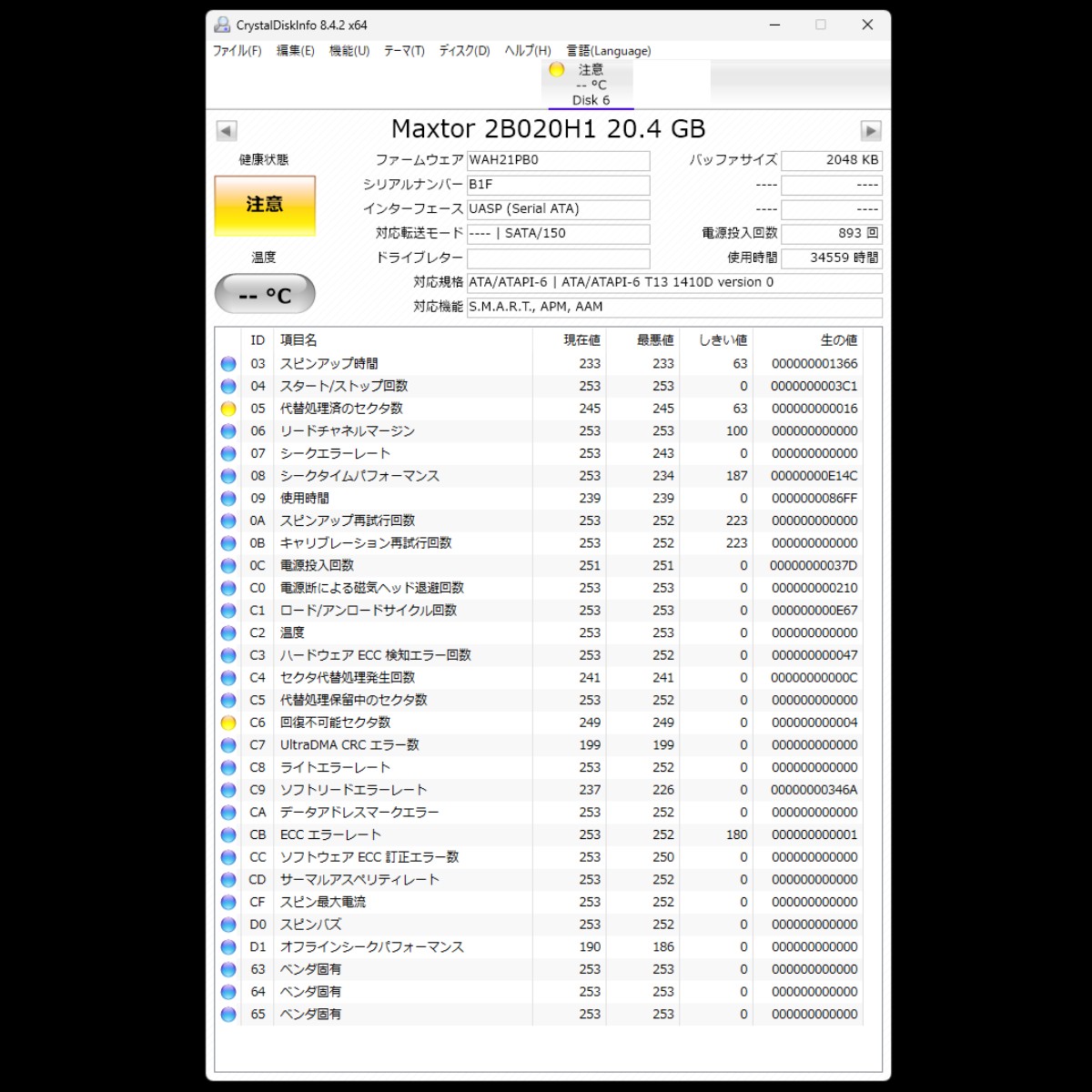The height and width of the screenshot is (1092, 1092).
Task: Open the 編集(E) menu
Action: [x=296, y=51]
